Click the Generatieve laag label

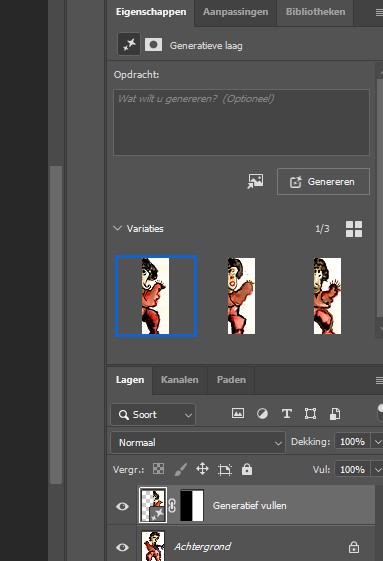pyautogui.click(x=206, y=46)
